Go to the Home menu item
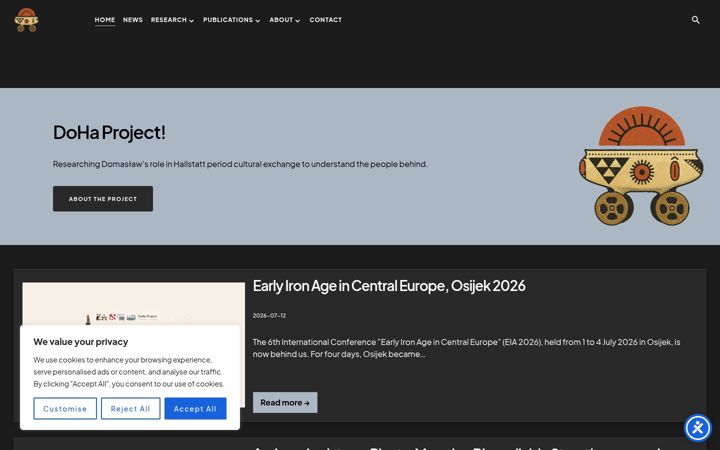720x450 pixels. pyautogui.click(x=105, y=20)
